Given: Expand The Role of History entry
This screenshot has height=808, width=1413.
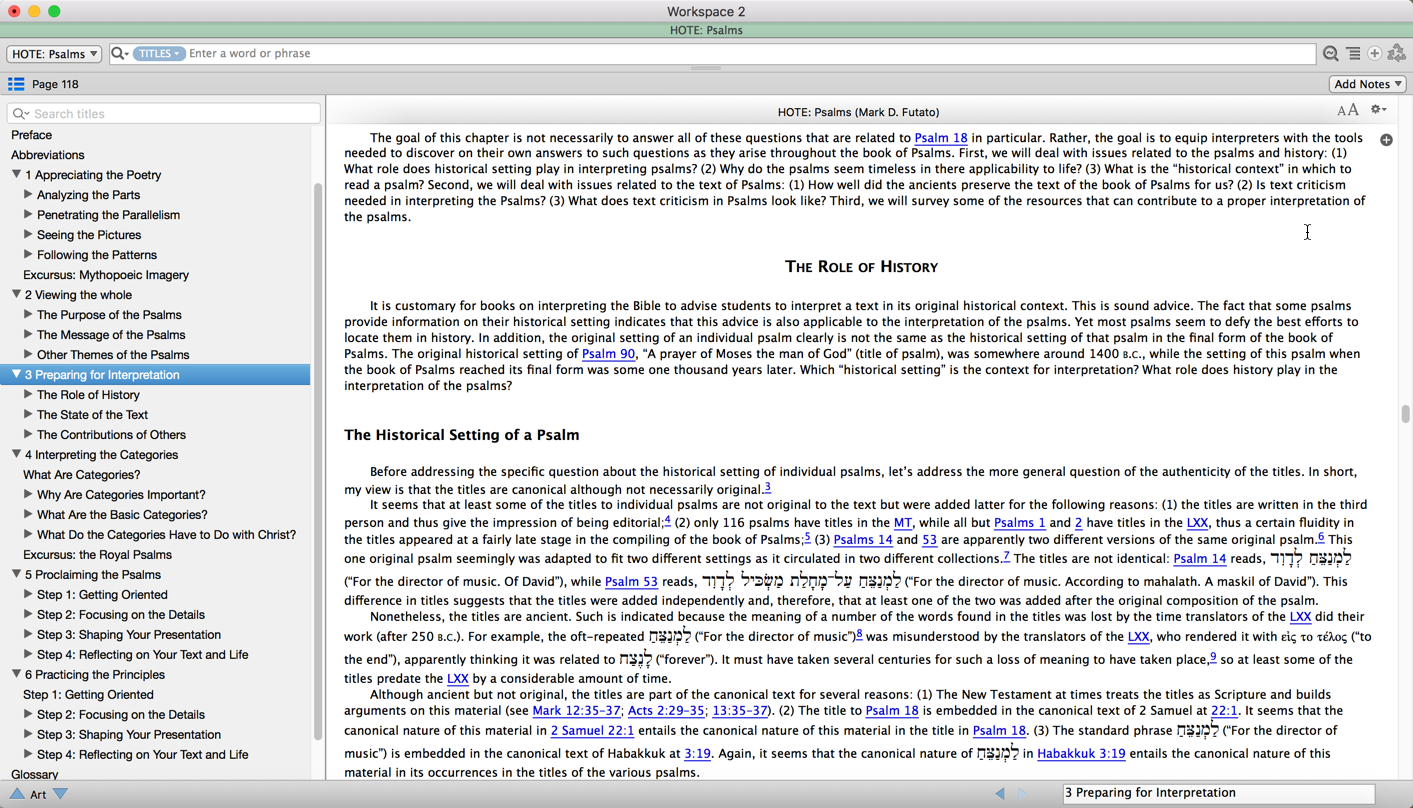Looking at the screenshot, I should pos(28,395).
